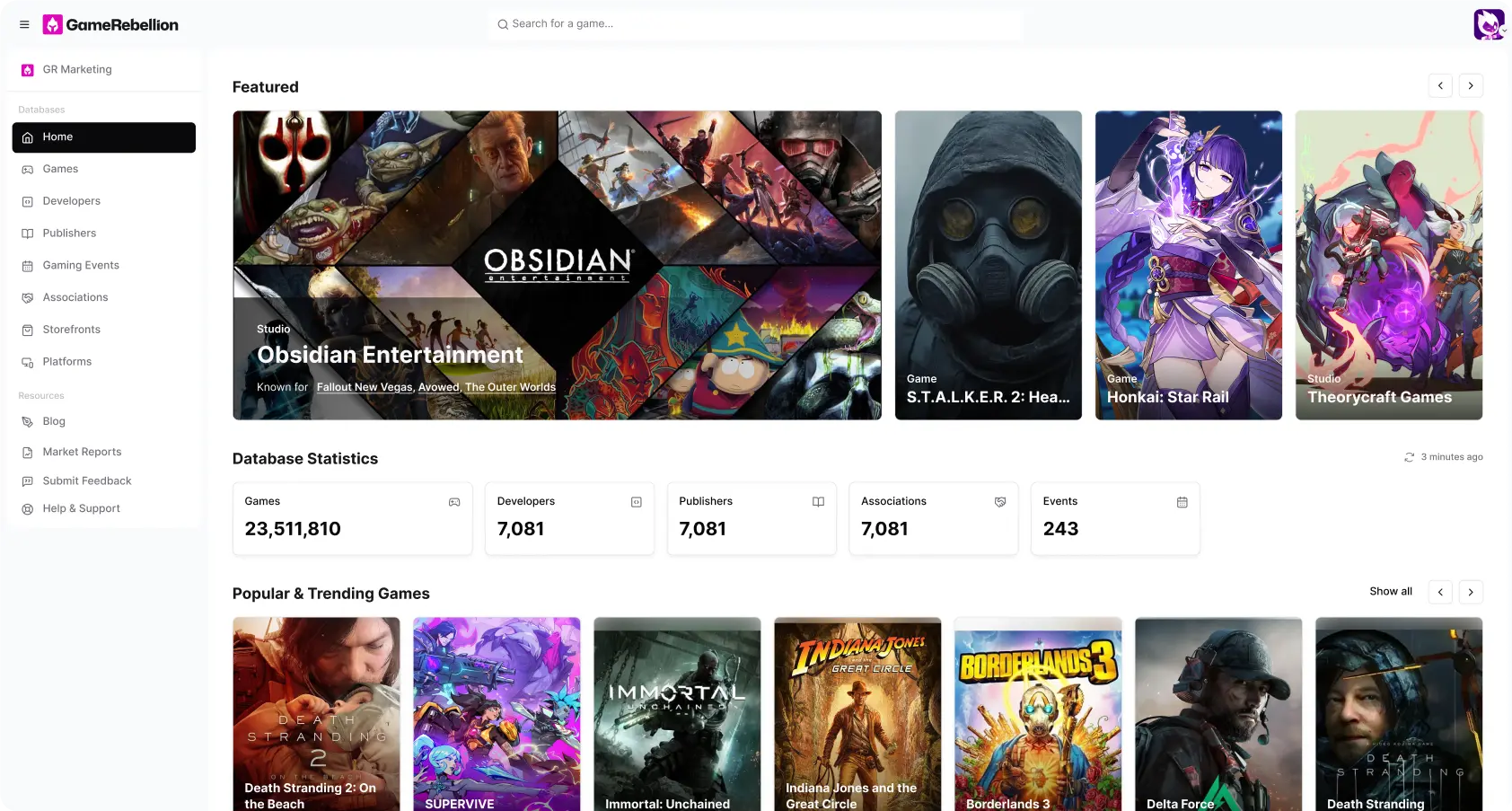The width and height of the screenshot is (1512, 811).
Task: Open the Fallout New Vegas link
Action: pyautogui.click(x=364, y=387)
